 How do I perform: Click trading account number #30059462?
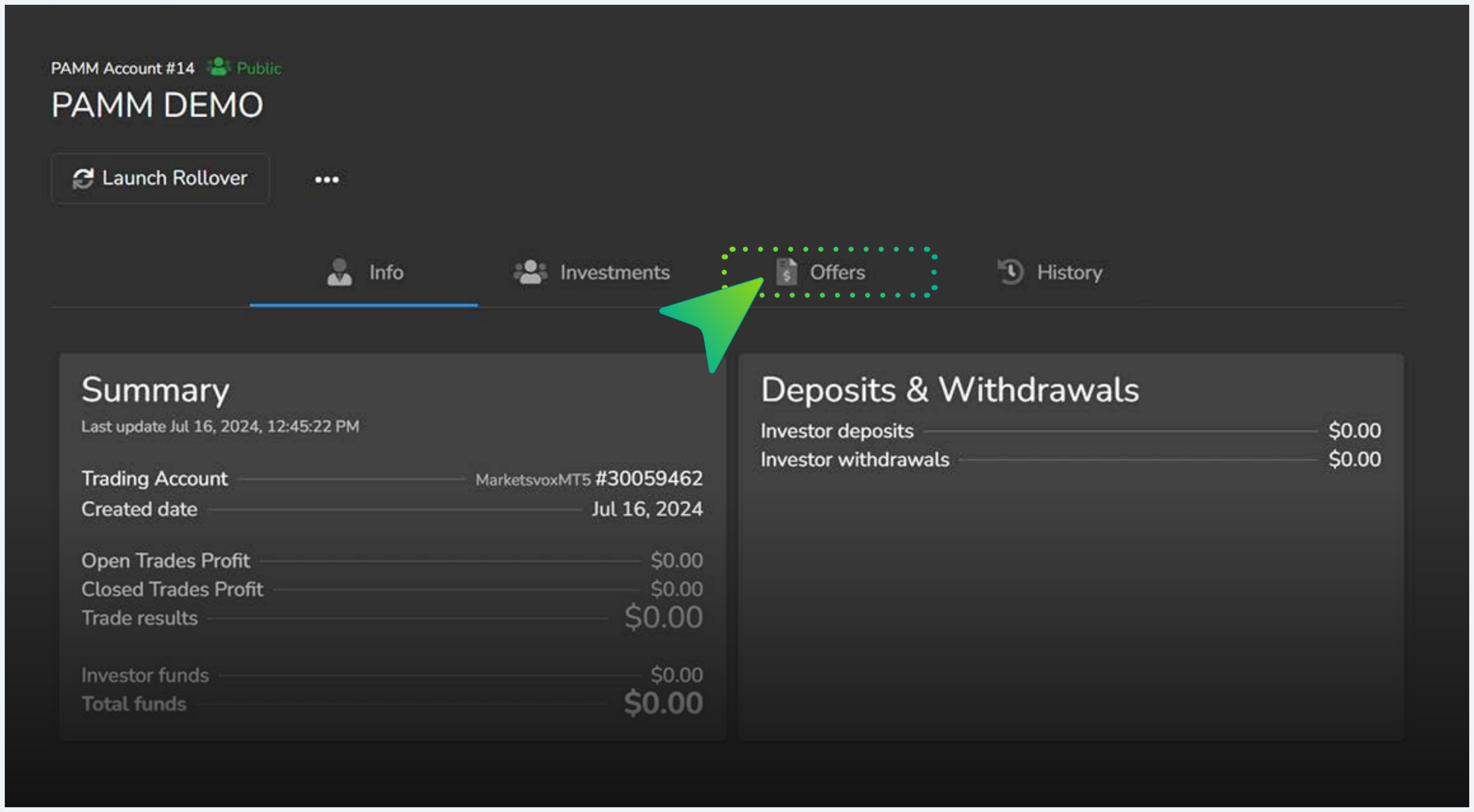click(x=649, y=479)
